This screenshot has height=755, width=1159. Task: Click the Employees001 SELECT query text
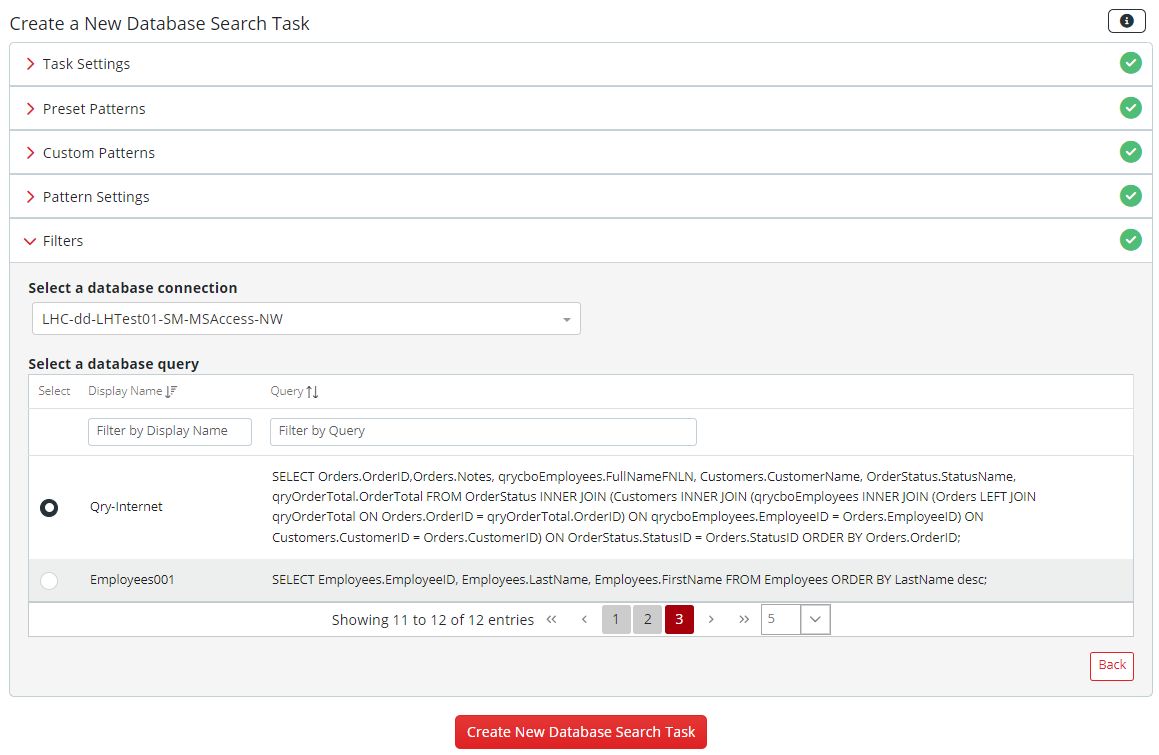pyautogui.click(x=630, y=580)
